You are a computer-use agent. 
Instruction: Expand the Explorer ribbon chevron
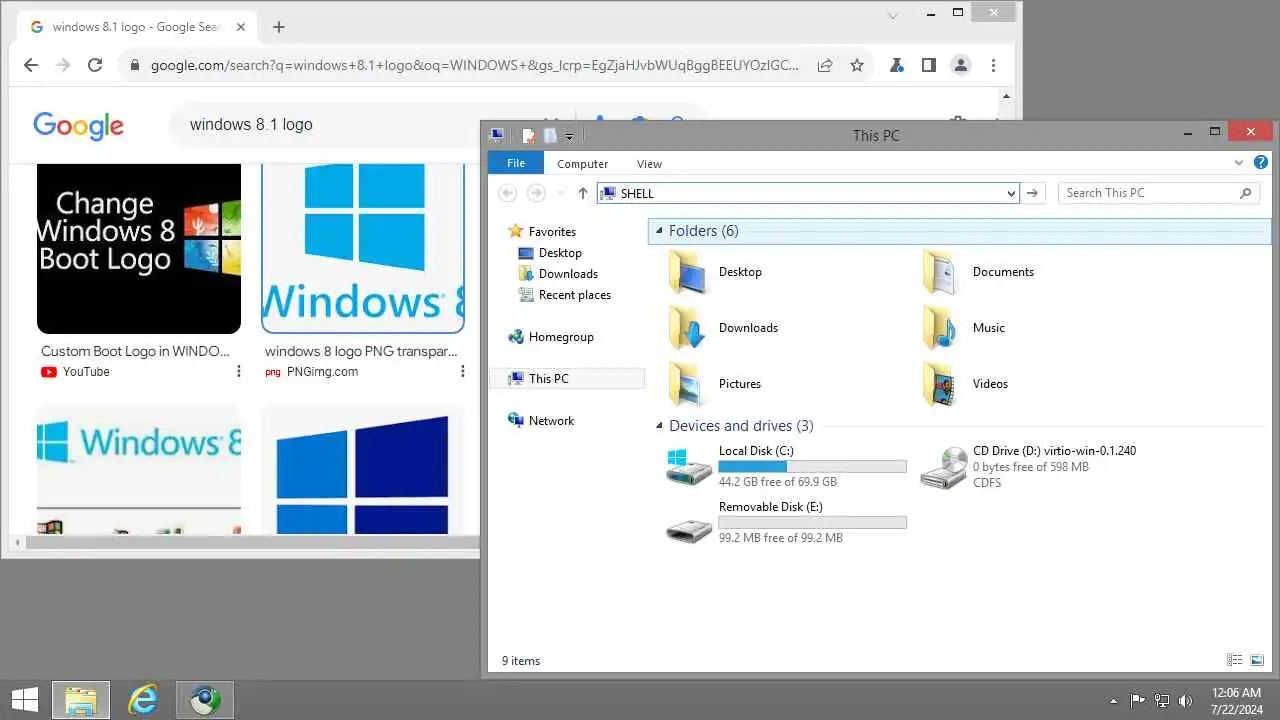pyautogui.click(x=1240, y=163)
